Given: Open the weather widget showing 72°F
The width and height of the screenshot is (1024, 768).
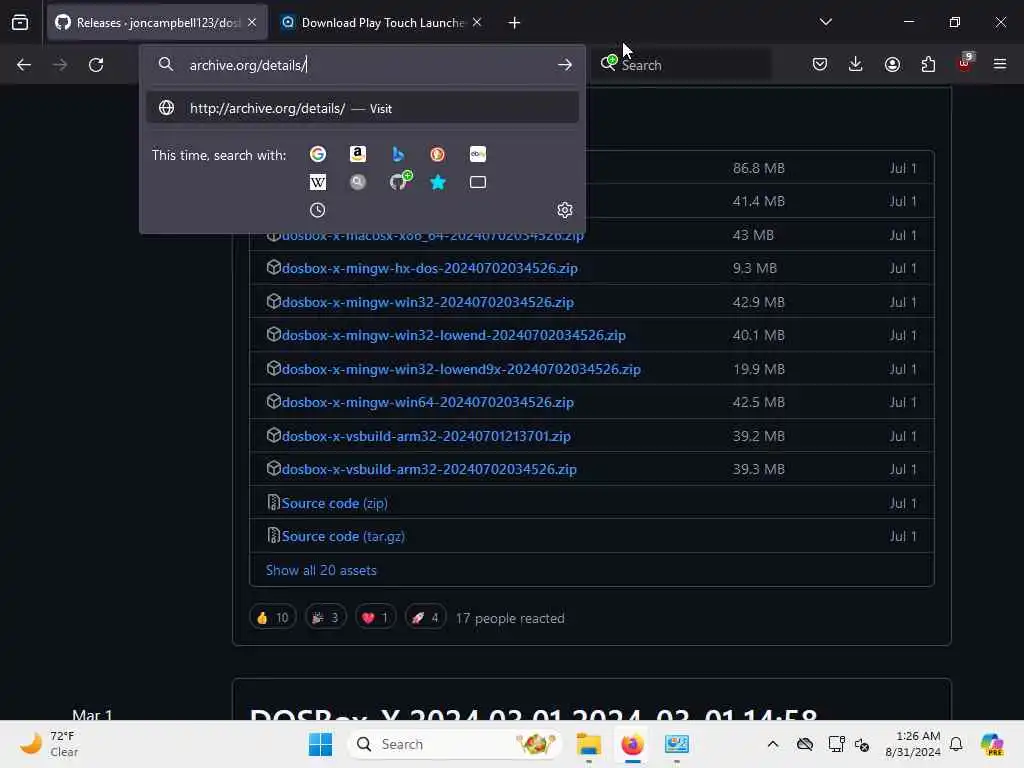Looking at the screenshot, I should 49,744.
